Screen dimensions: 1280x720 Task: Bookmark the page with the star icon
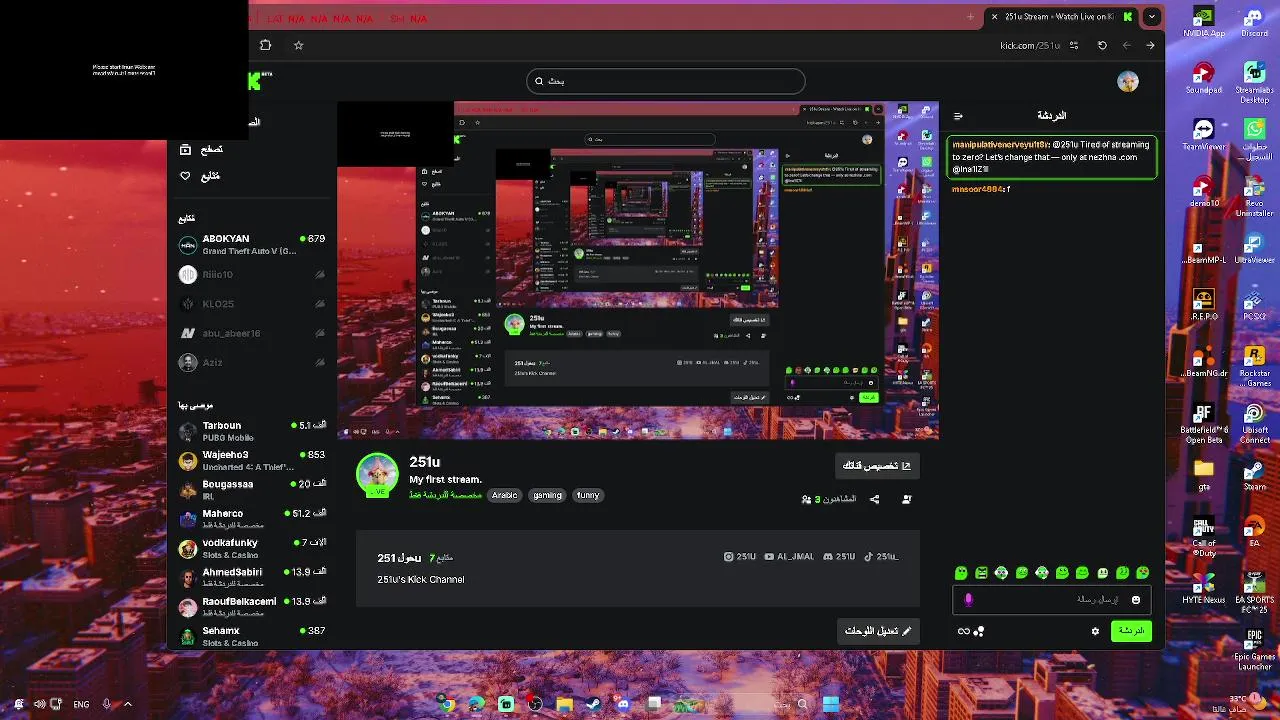coord(298,45)
